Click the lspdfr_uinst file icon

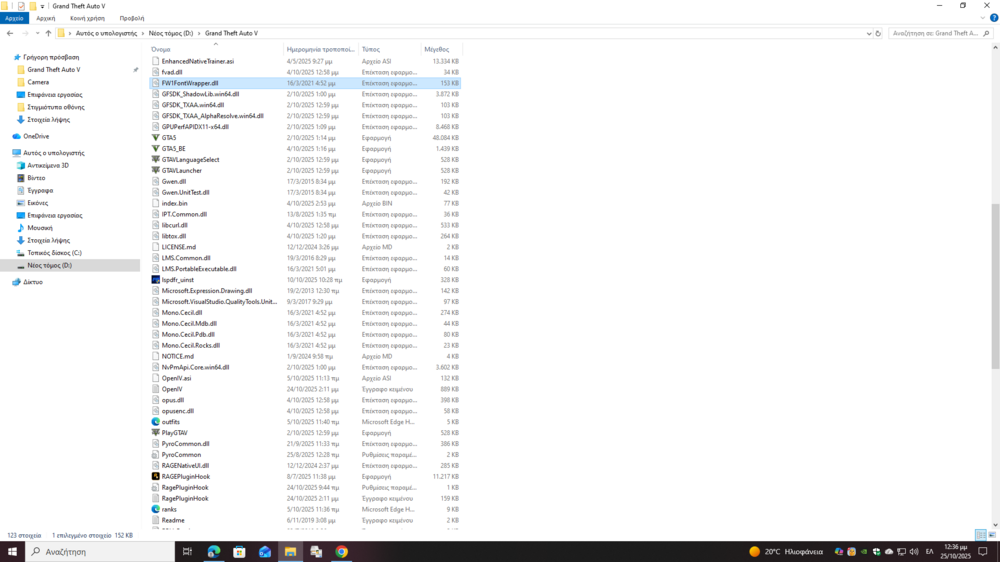pyautogui.click(x=155, y=280)
